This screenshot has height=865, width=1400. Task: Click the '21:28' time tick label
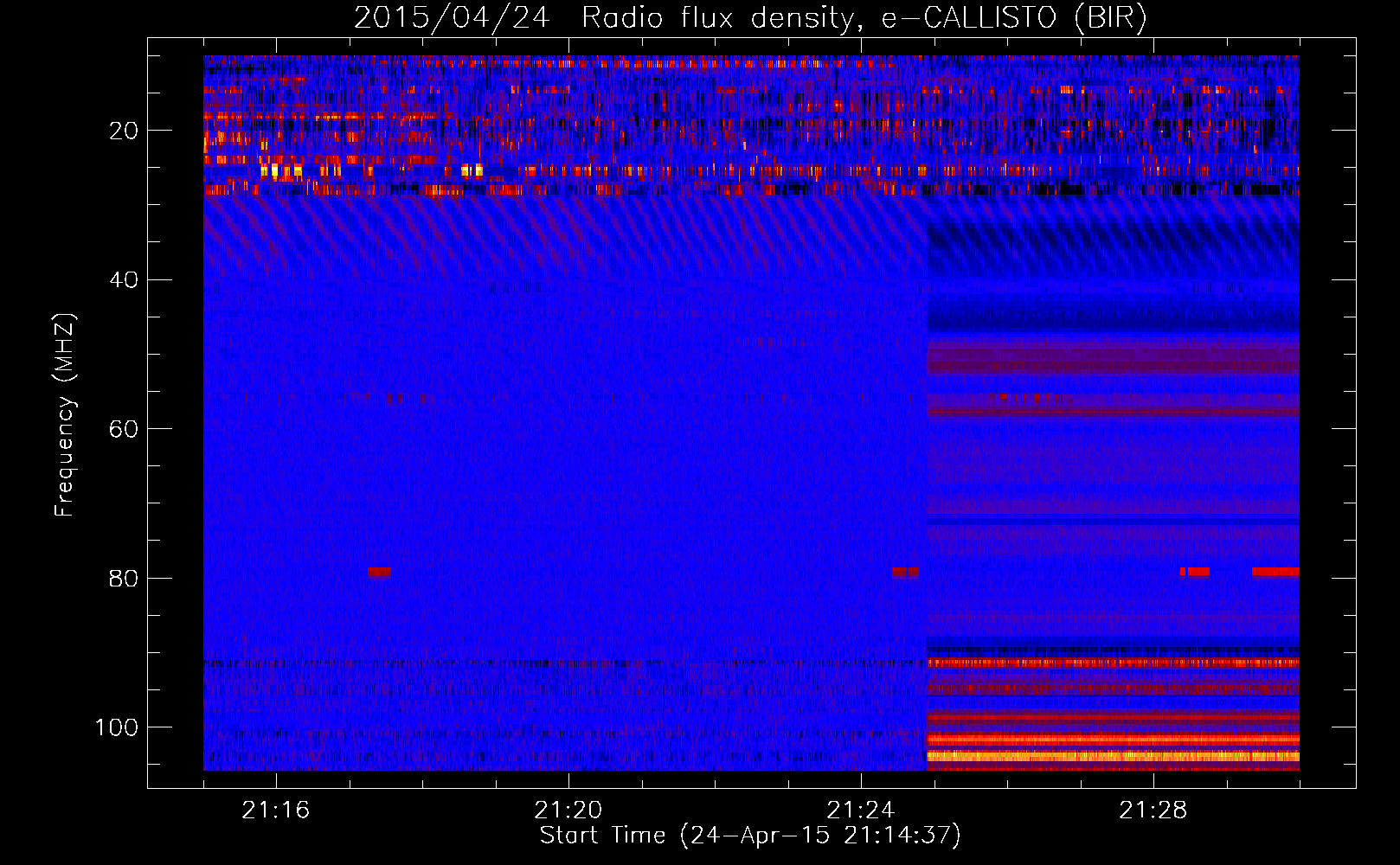pos(1153,811)
